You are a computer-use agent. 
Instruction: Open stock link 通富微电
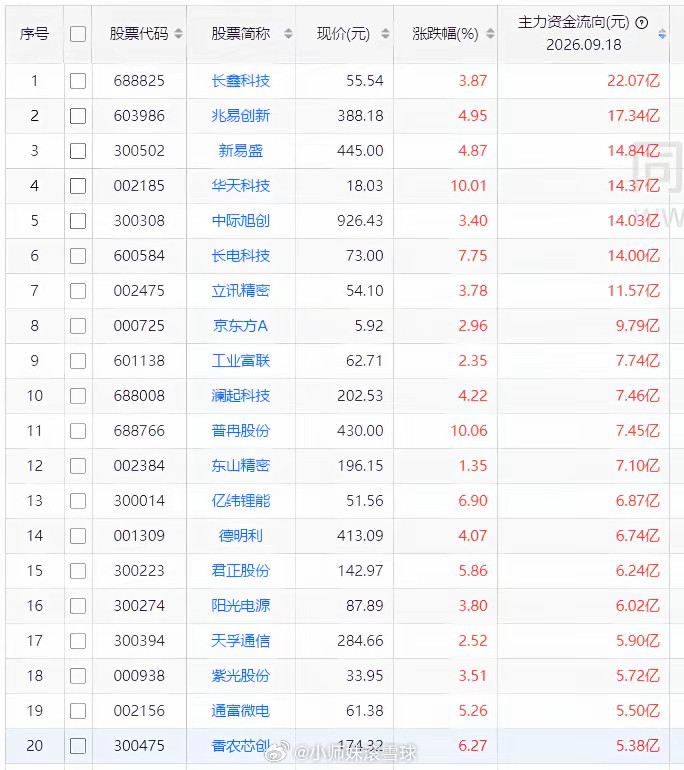click(x=241, y=711)
